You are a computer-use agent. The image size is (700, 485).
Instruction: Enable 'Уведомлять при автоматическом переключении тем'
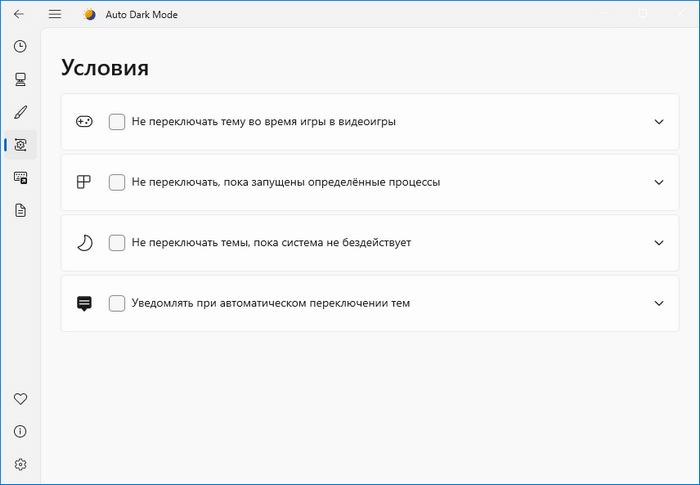click(117, 303)
